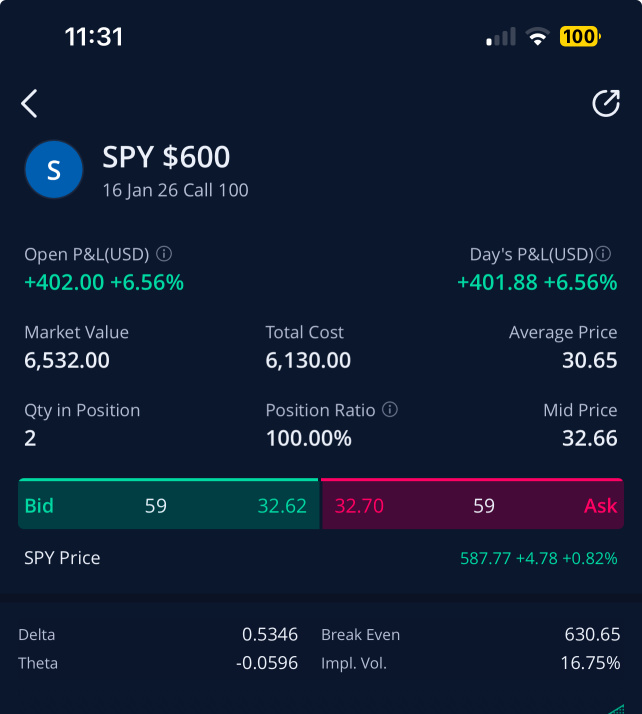Tap the Mid Price label
Screen dimensions: 642x714
(x=581, y=410)
